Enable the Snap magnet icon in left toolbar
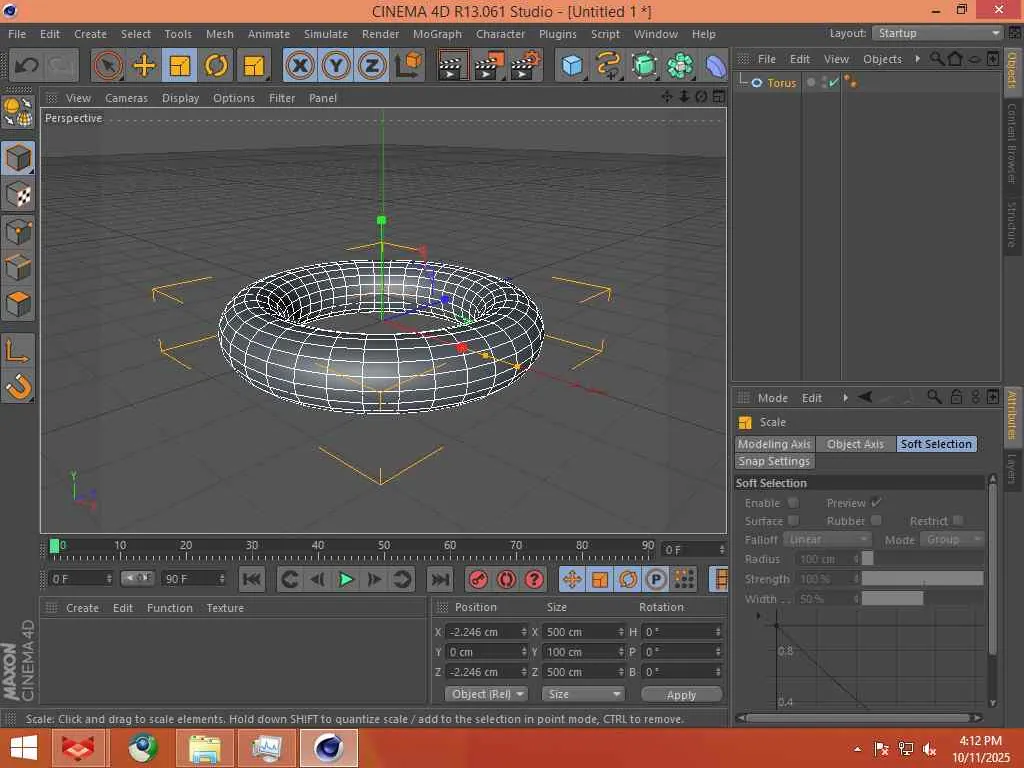The width and height of the screenshot is (1024, 768). click(18, 386)
